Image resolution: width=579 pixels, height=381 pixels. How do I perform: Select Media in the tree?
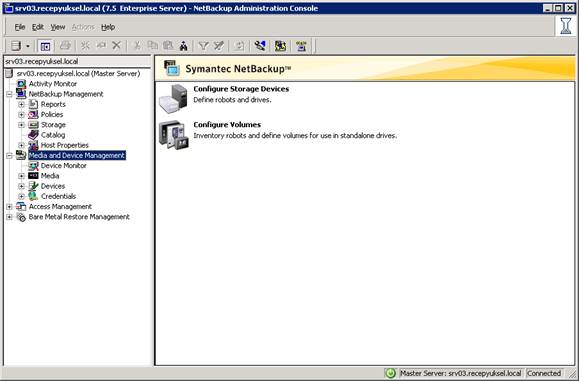click(50, 176)
